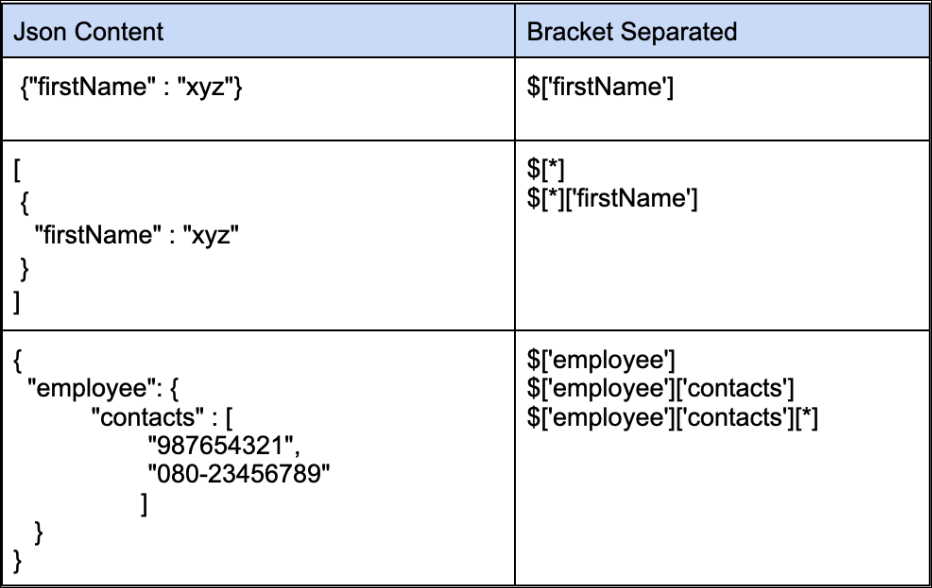This screenshot has width=932, height=588.
Task: Select the {"firstName" : "xyz"} JSON cell text
Action: click(x=131, y=87)
